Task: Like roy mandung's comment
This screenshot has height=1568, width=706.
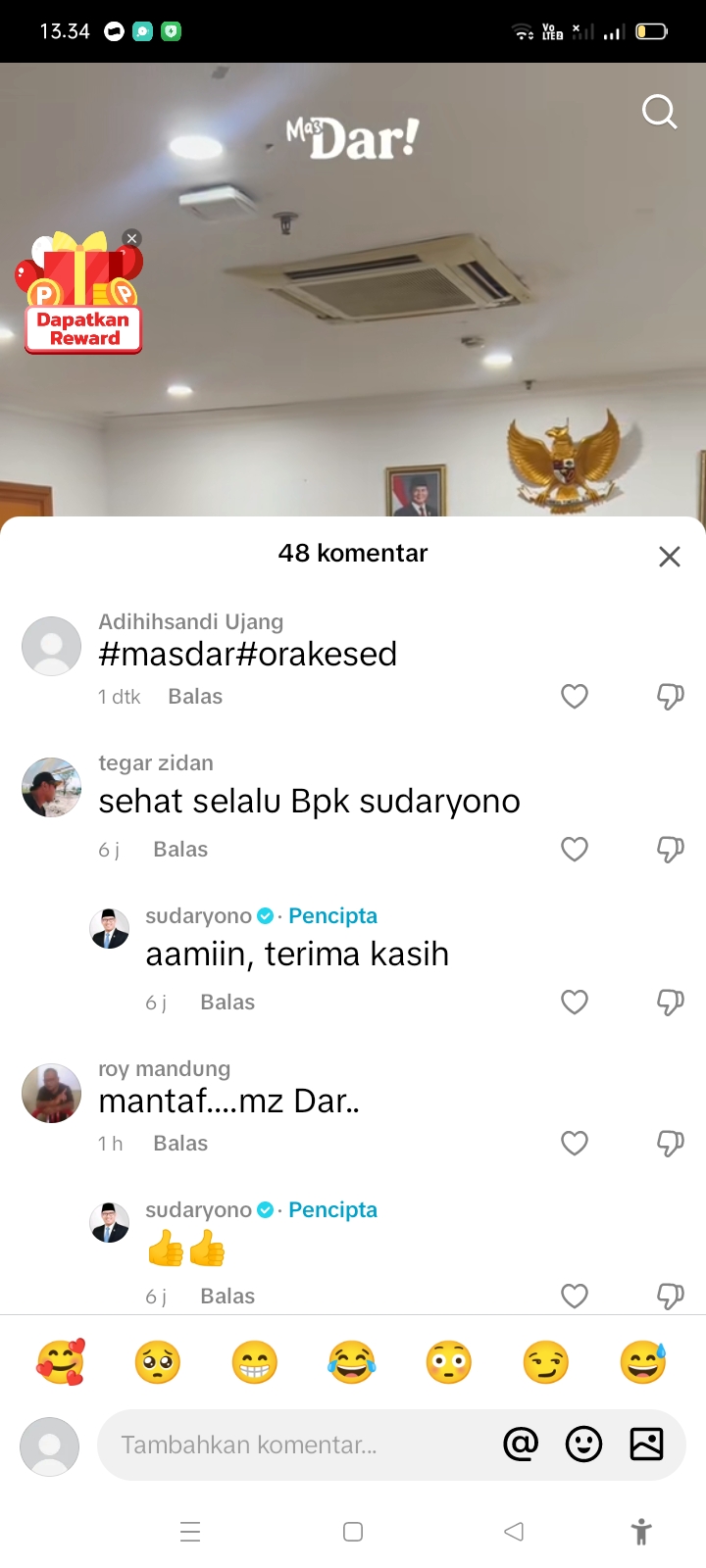Action: click(575, 1144)
